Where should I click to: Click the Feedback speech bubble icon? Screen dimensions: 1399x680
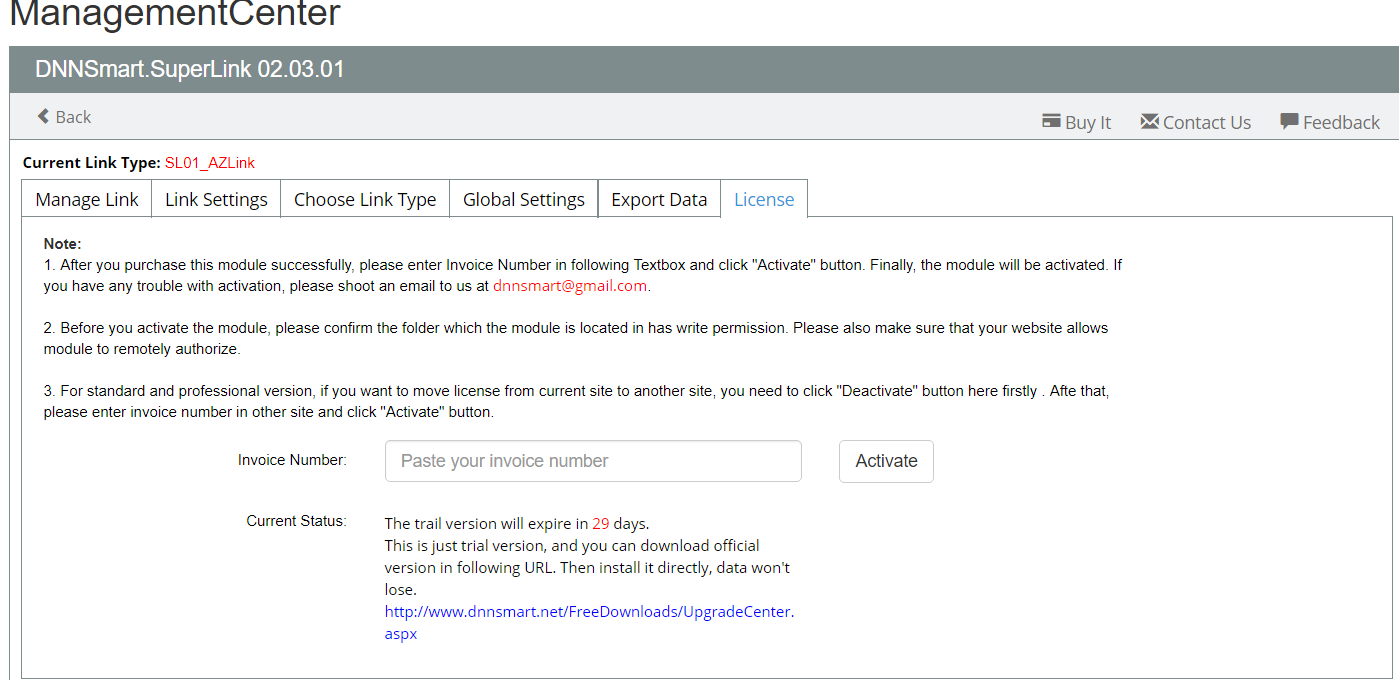click(x=1289, y=121)
